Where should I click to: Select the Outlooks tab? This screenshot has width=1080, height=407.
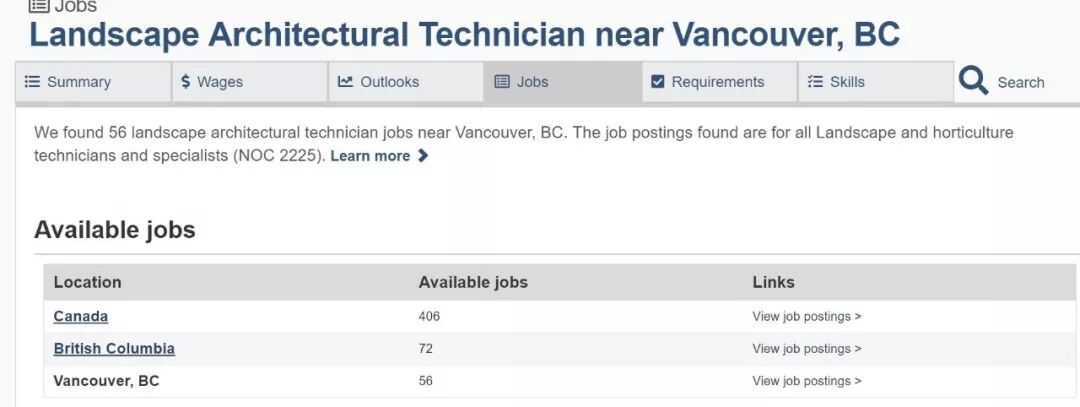tap(406, 82)
